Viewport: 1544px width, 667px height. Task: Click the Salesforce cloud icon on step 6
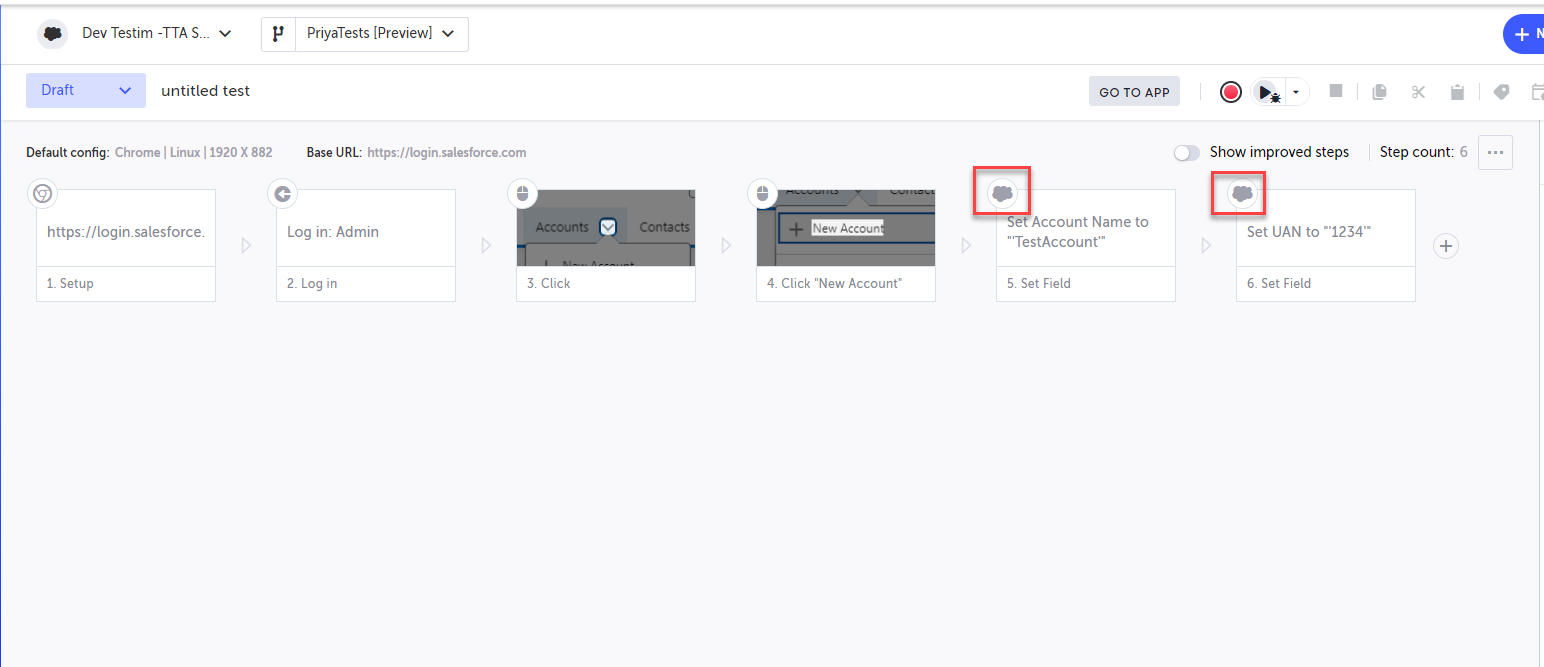(x=1242, y=194)
